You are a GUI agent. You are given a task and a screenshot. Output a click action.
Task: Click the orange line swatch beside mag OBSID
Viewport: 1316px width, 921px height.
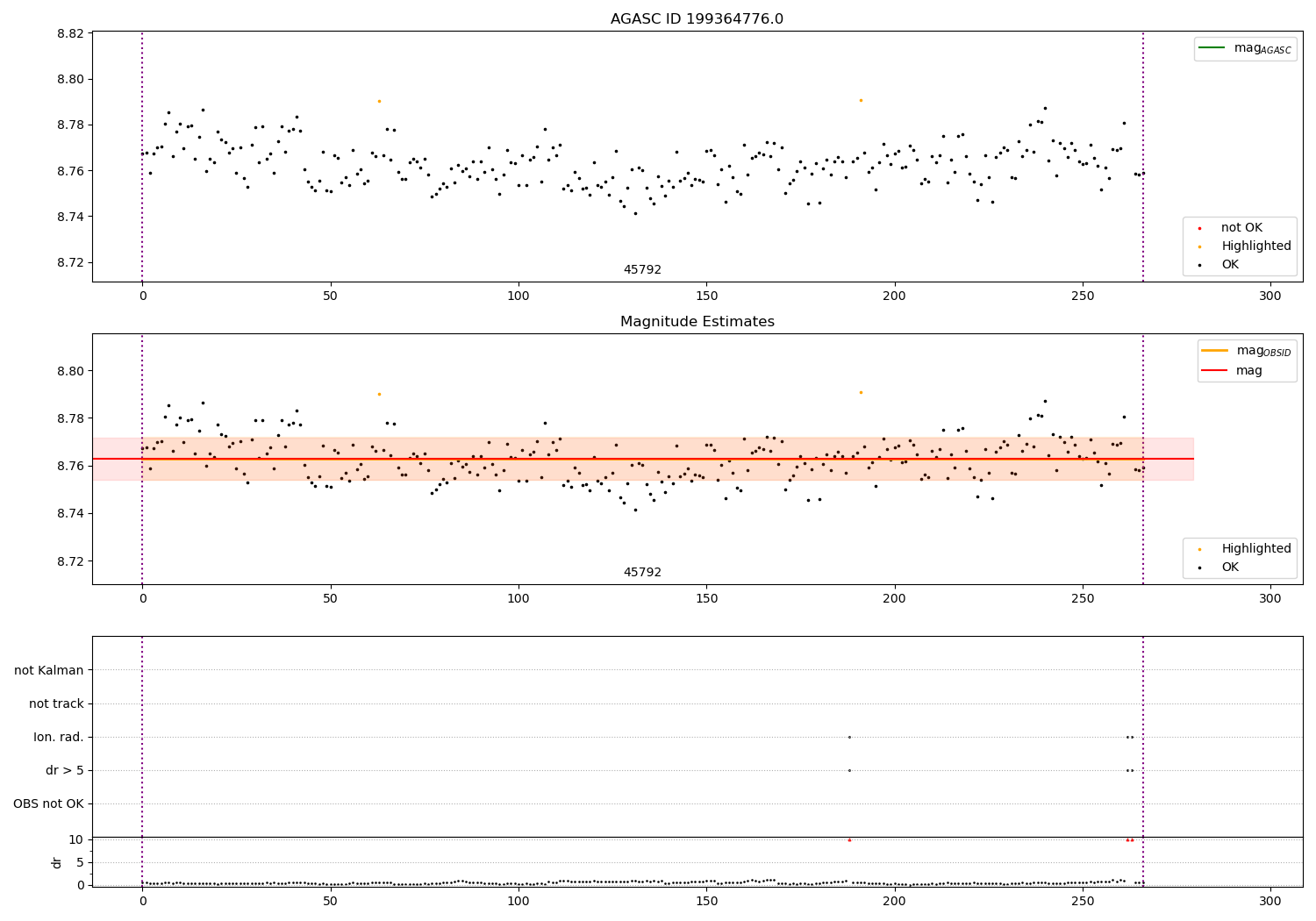point(1214,351)
